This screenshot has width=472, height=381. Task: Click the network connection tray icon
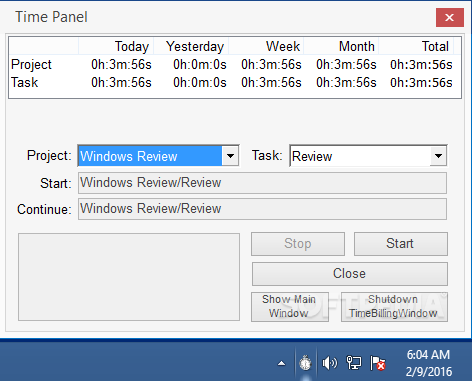coord(354,363)
